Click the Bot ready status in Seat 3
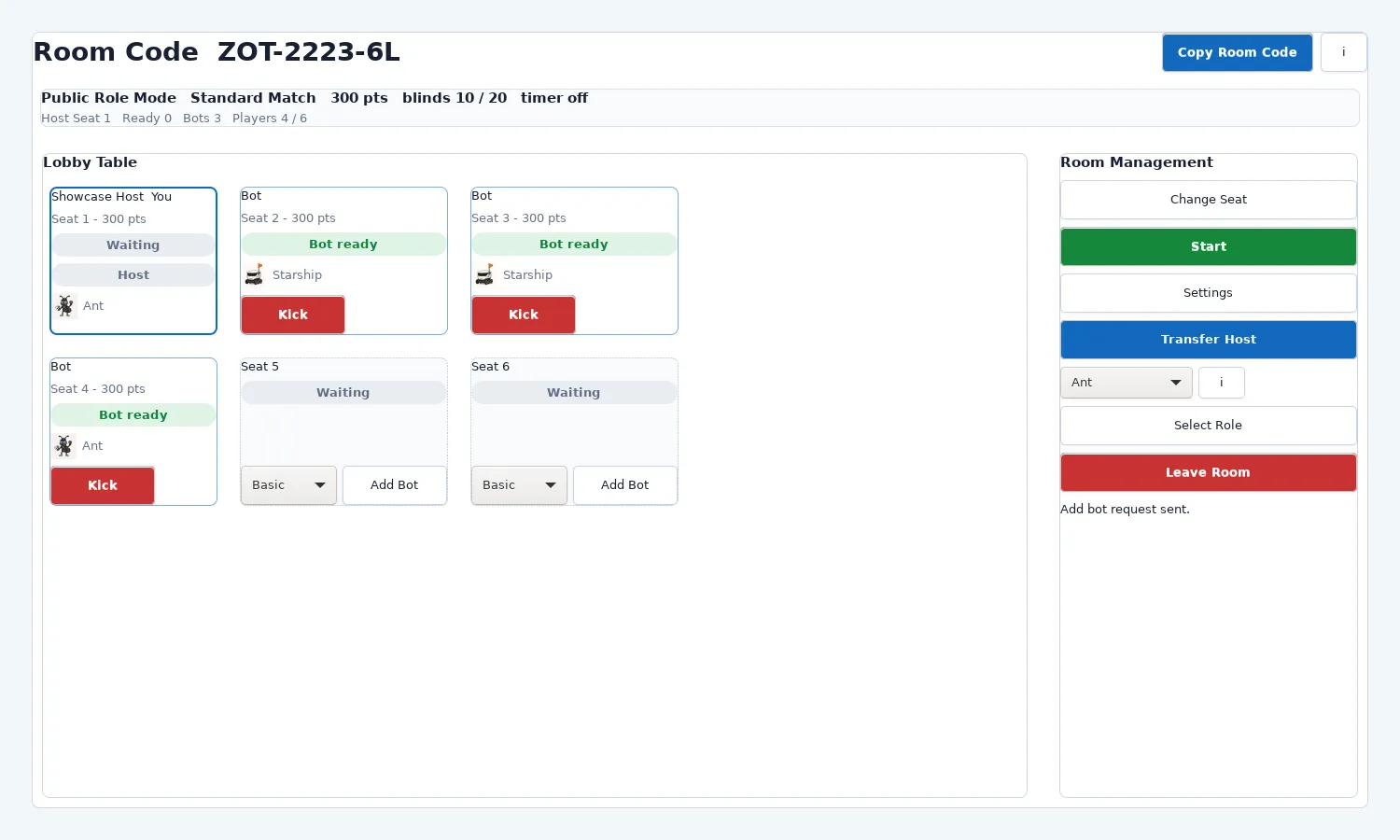This screenshot has height=840, width=1400. [574, 245]
